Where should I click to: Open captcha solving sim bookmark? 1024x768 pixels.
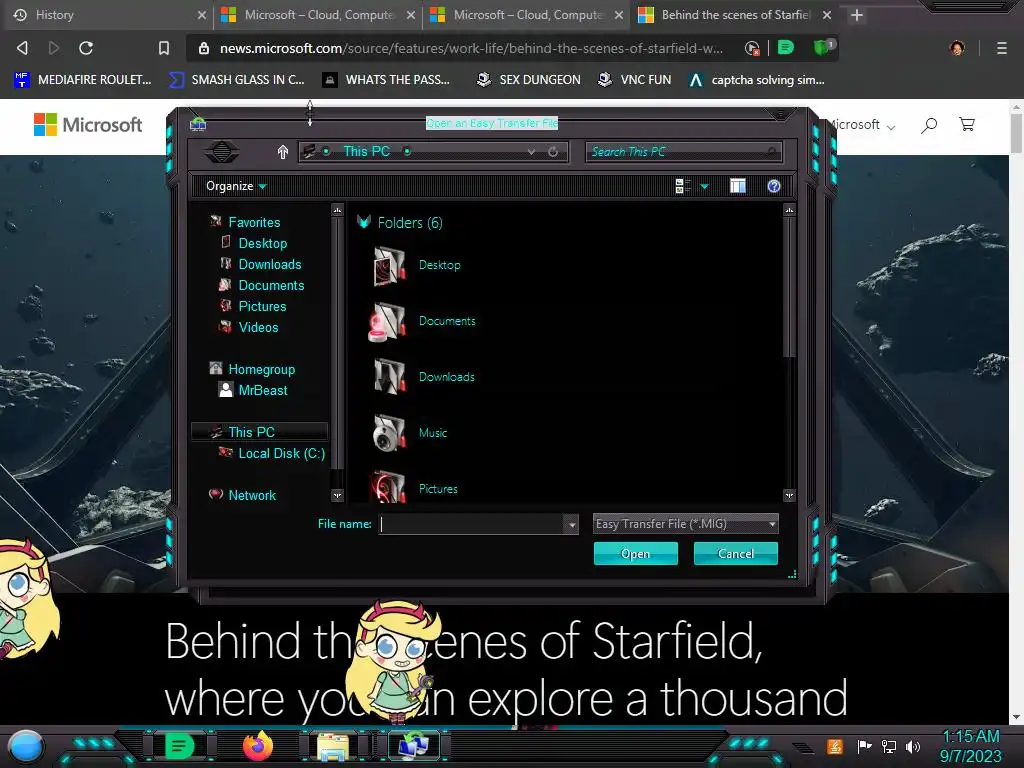point(757,80)
